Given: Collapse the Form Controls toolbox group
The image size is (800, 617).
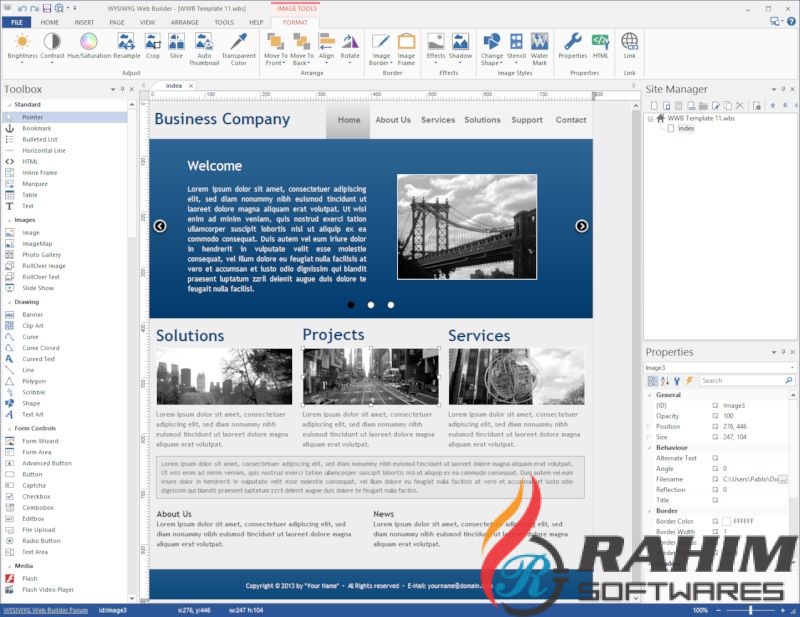Looking at the screenshot, I should (x=10, y=429).
